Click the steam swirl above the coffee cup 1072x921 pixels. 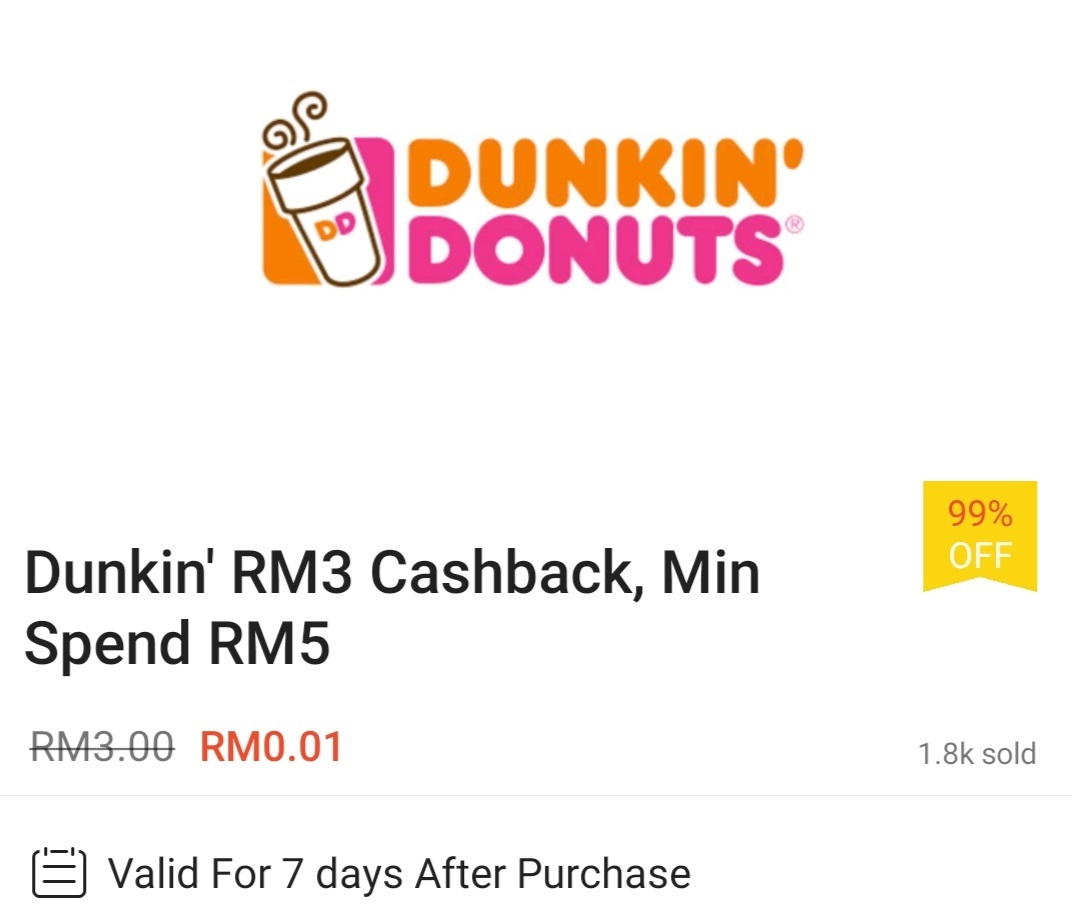[295, 119]
